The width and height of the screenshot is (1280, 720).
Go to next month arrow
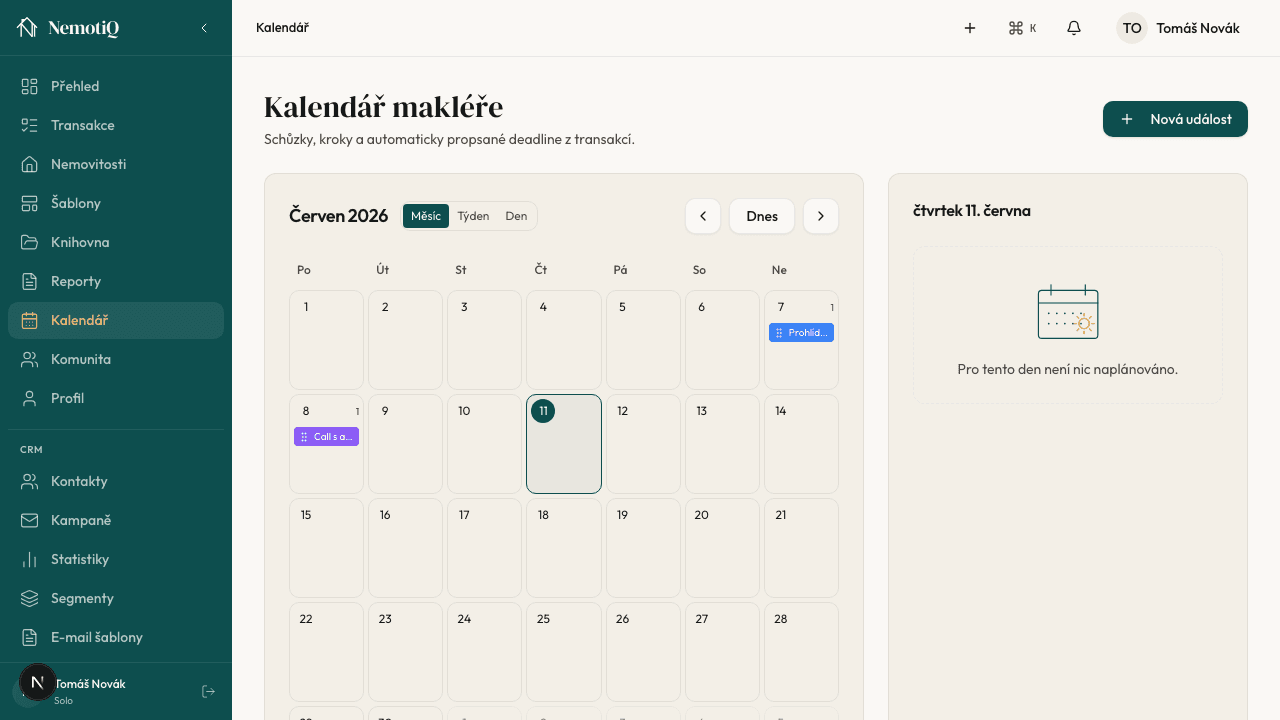[821, 216]
